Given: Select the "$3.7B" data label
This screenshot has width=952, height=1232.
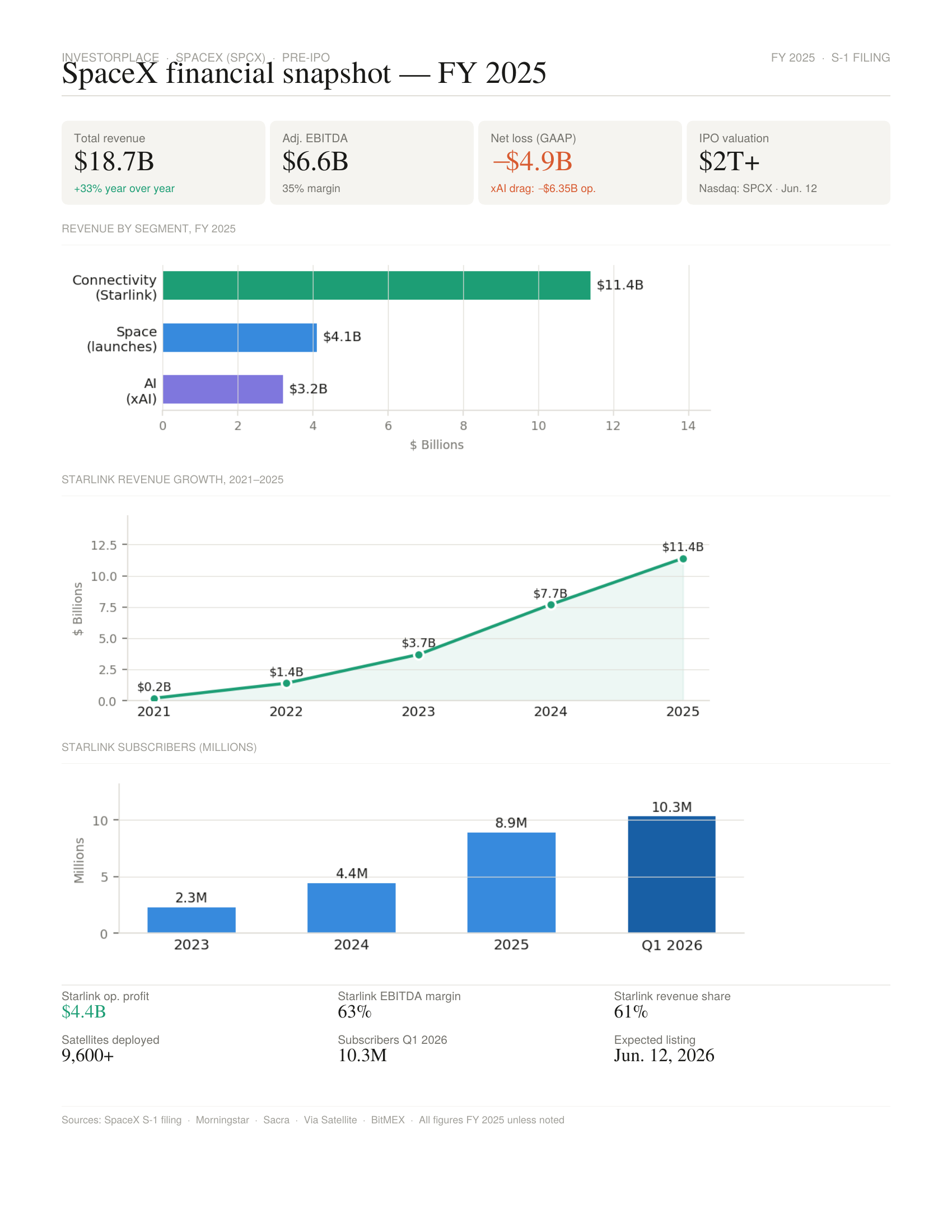Looking at the screenshot, I should [x=418, y=643].
